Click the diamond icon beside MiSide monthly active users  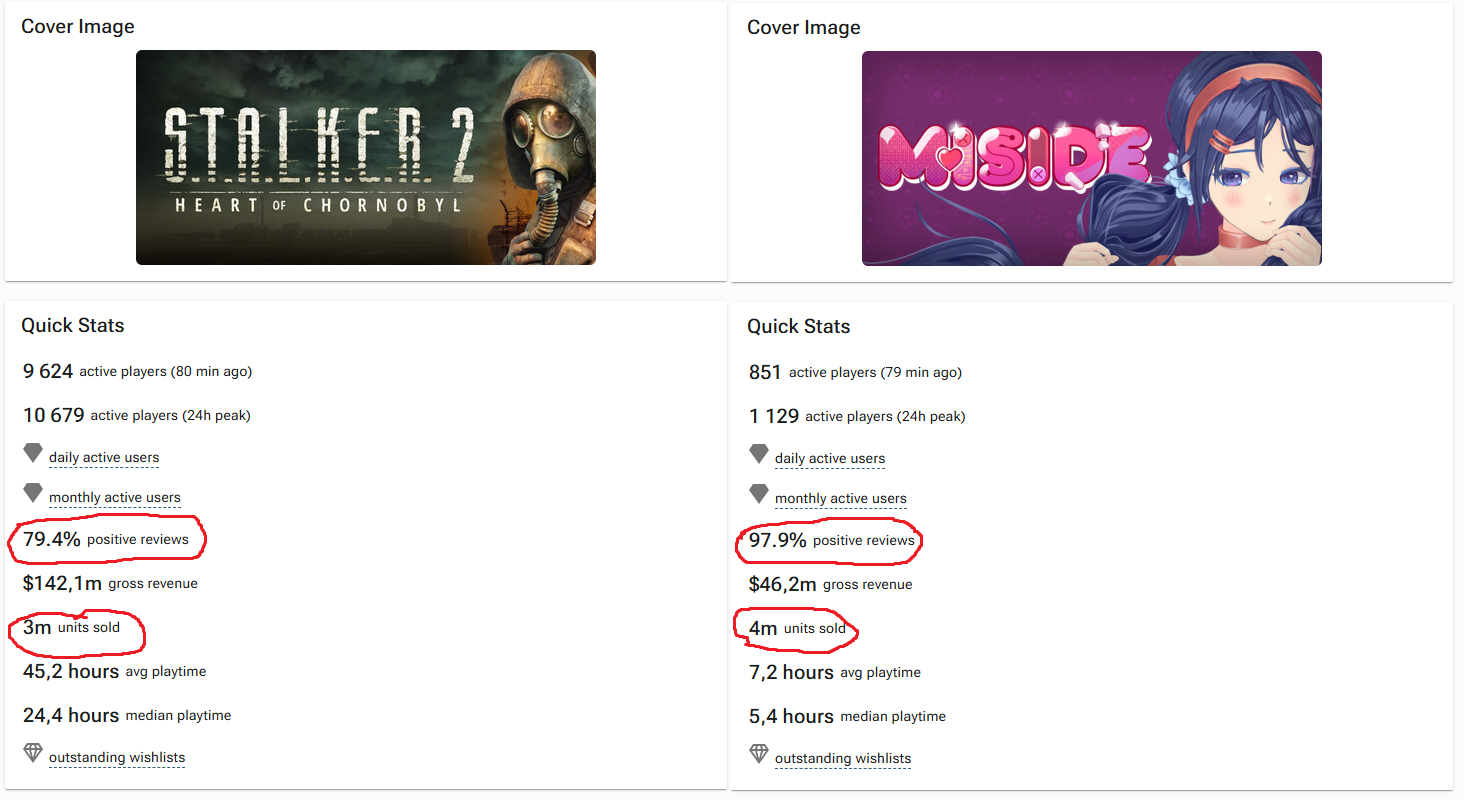click(759, 495)
